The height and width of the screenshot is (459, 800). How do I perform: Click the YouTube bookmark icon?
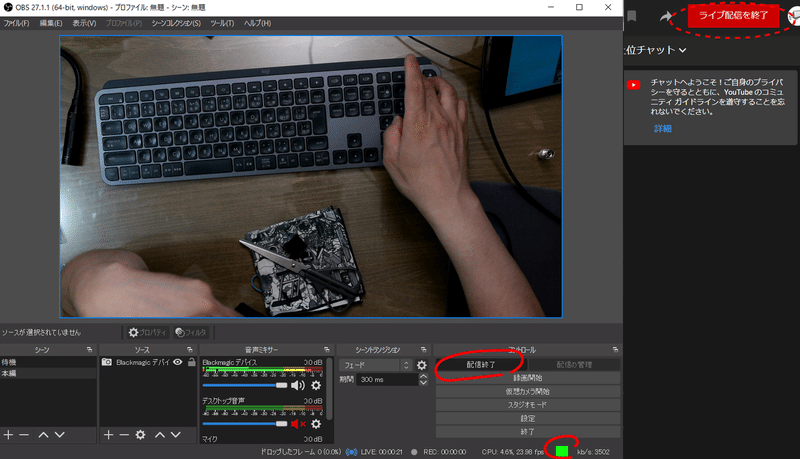click(x=632, y=16)
